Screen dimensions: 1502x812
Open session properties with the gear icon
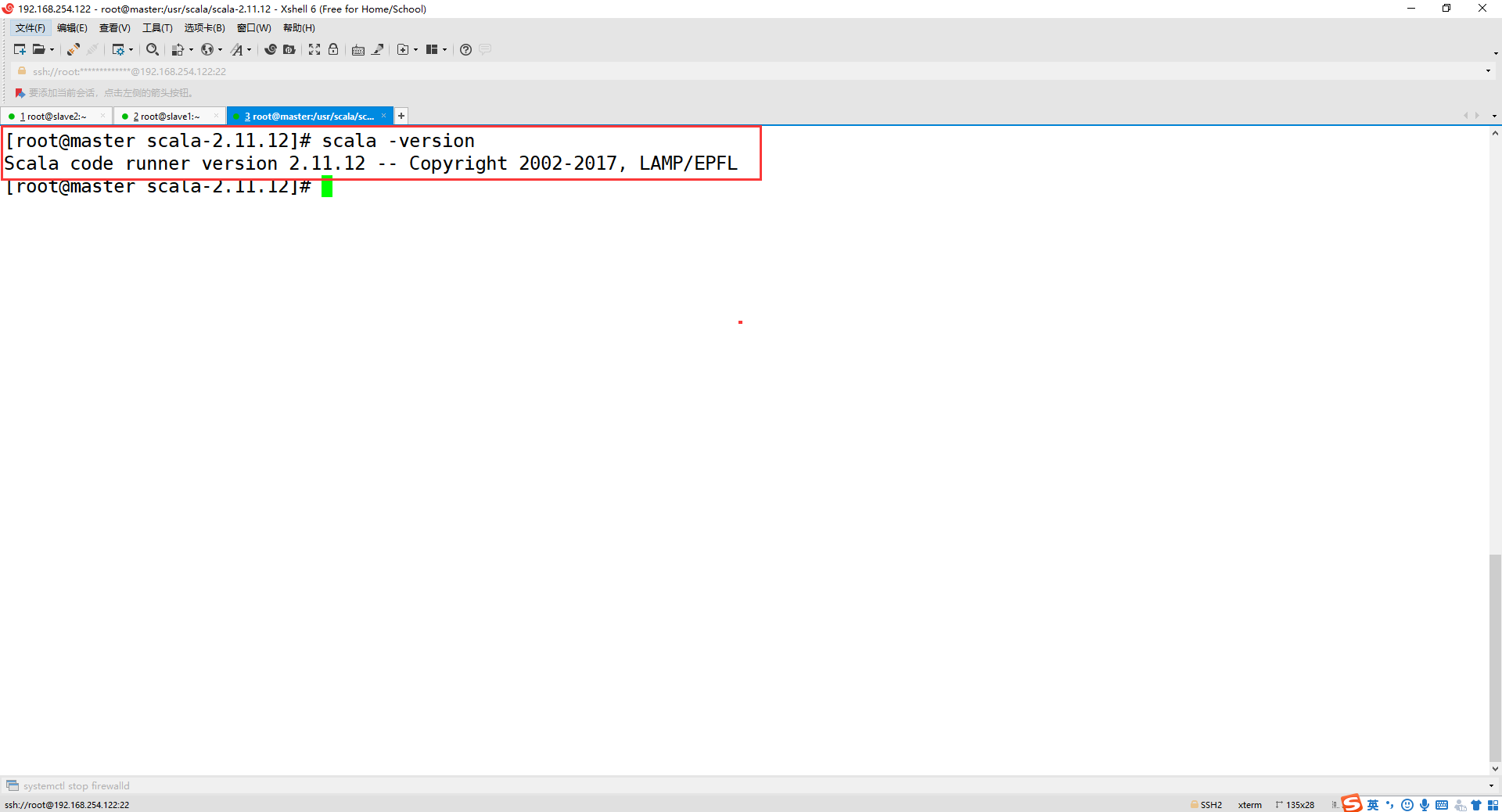point(120,49)
